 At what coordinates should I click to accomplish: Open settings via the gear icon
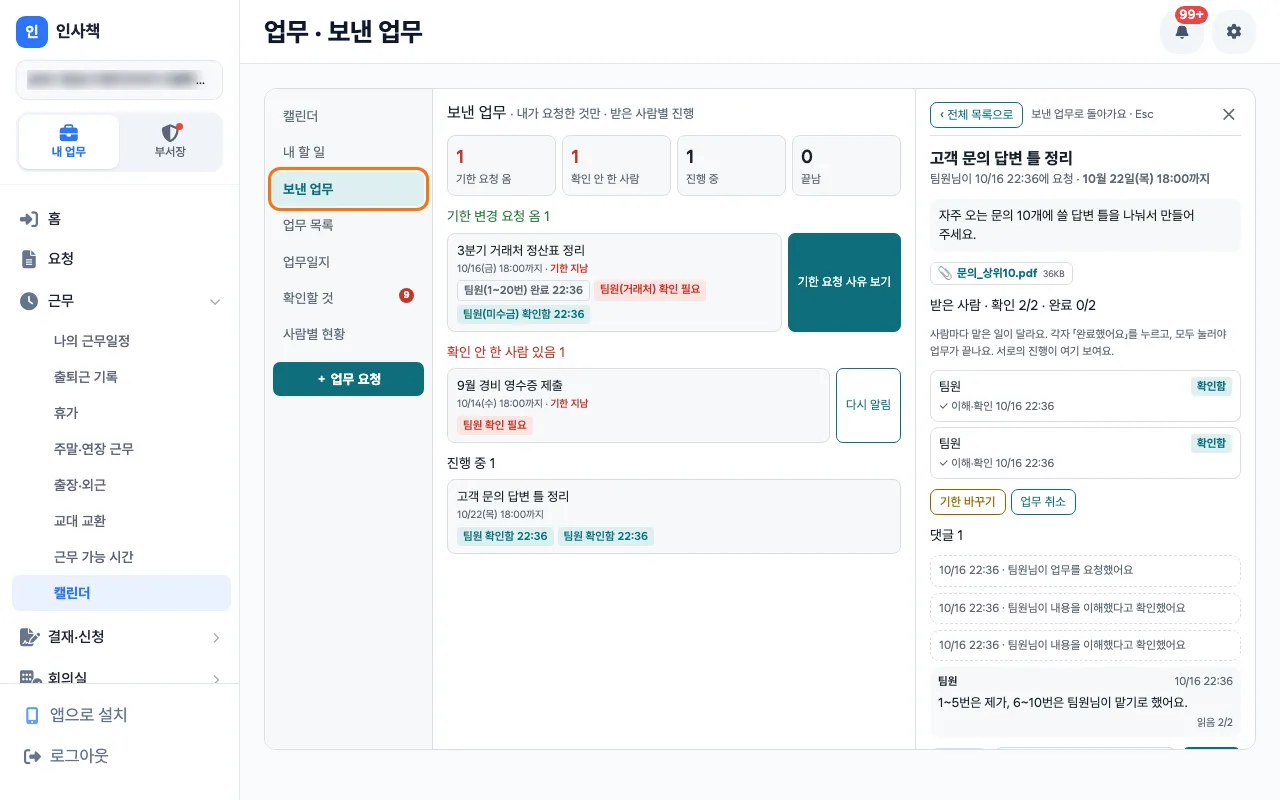[1234, 32]
